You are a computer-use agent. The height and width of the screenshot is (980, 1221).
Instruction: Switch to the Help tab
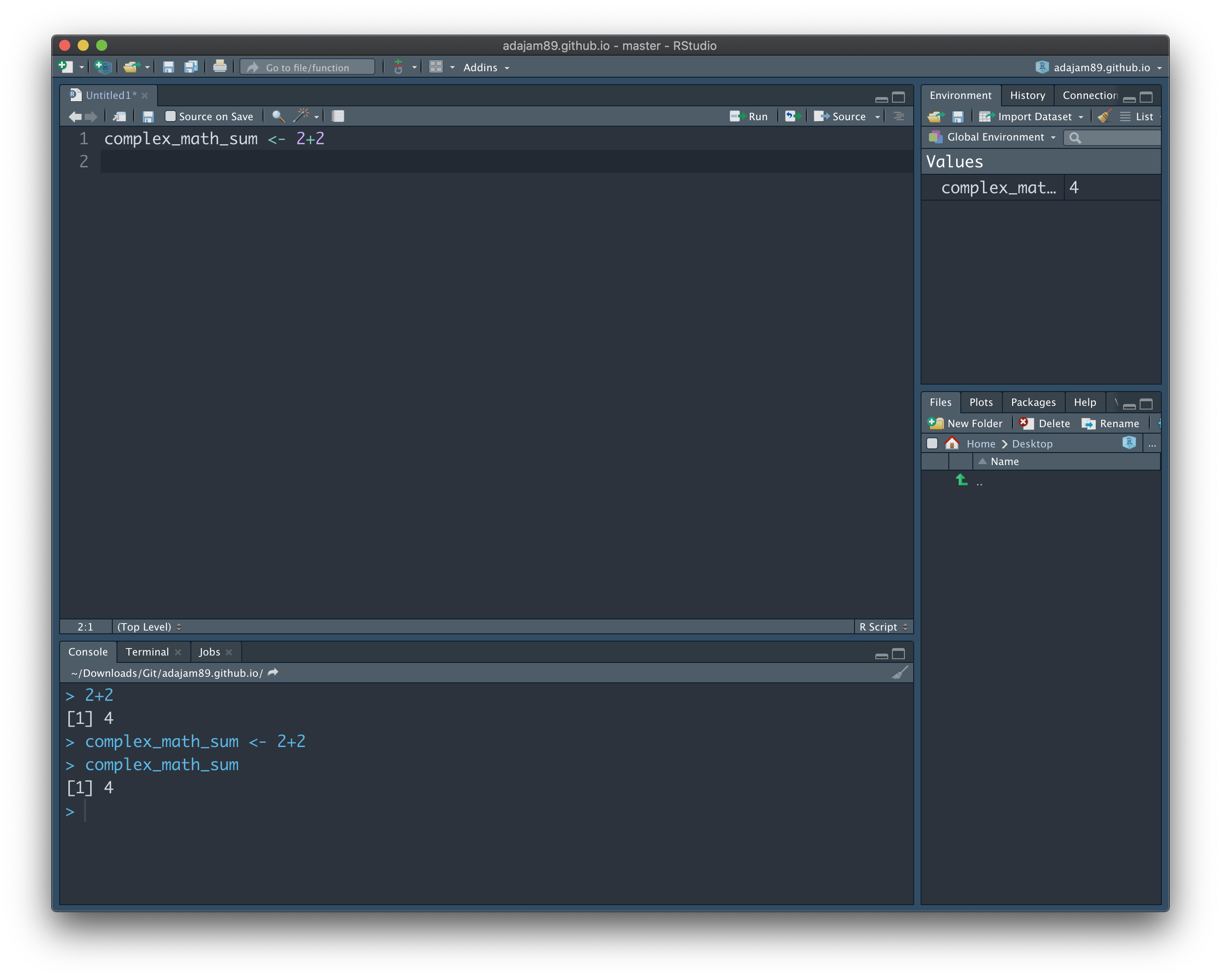coord(1085,402)
